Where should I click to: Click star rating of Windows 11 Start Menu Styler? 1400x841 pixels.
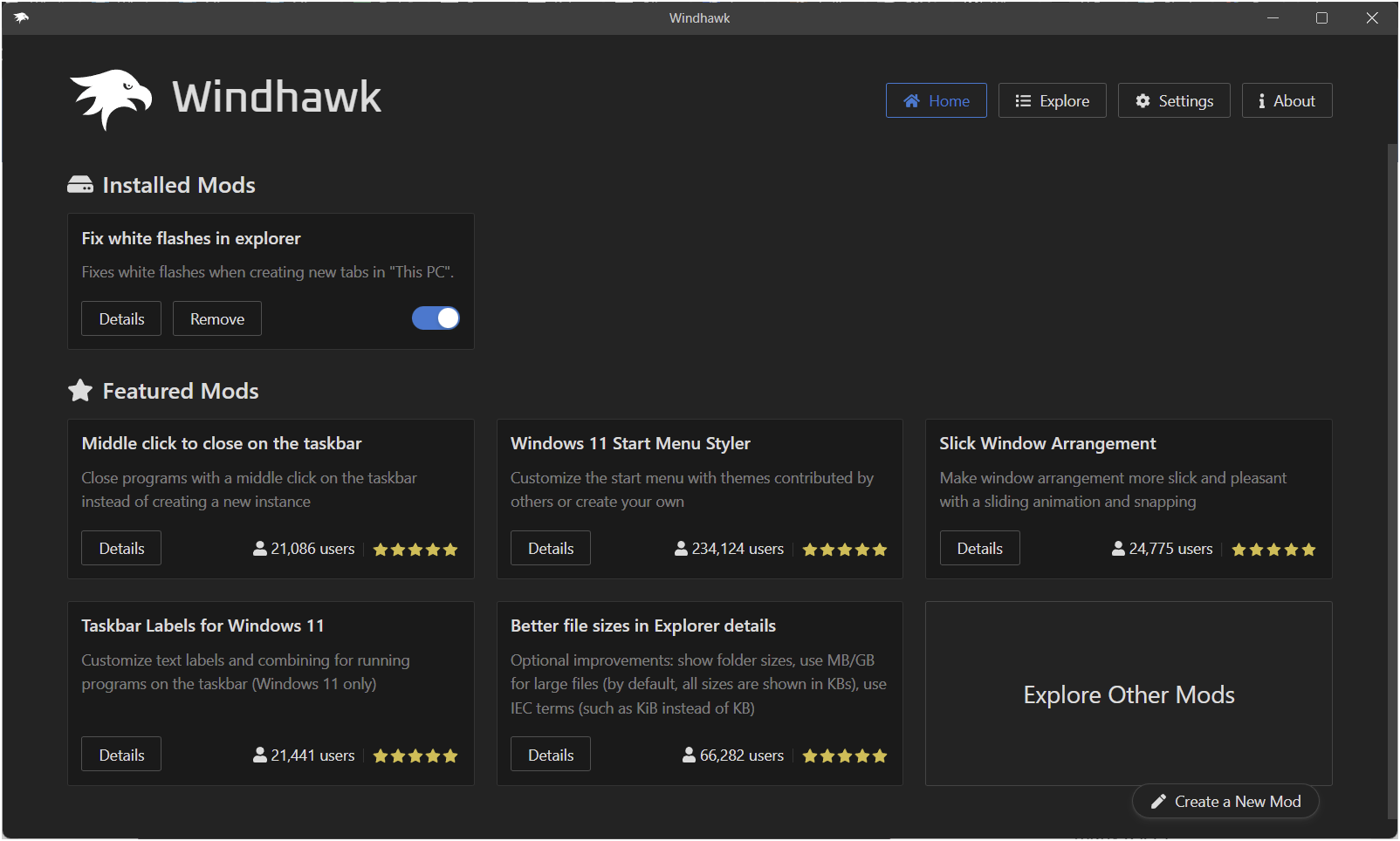tap(845, 550)
